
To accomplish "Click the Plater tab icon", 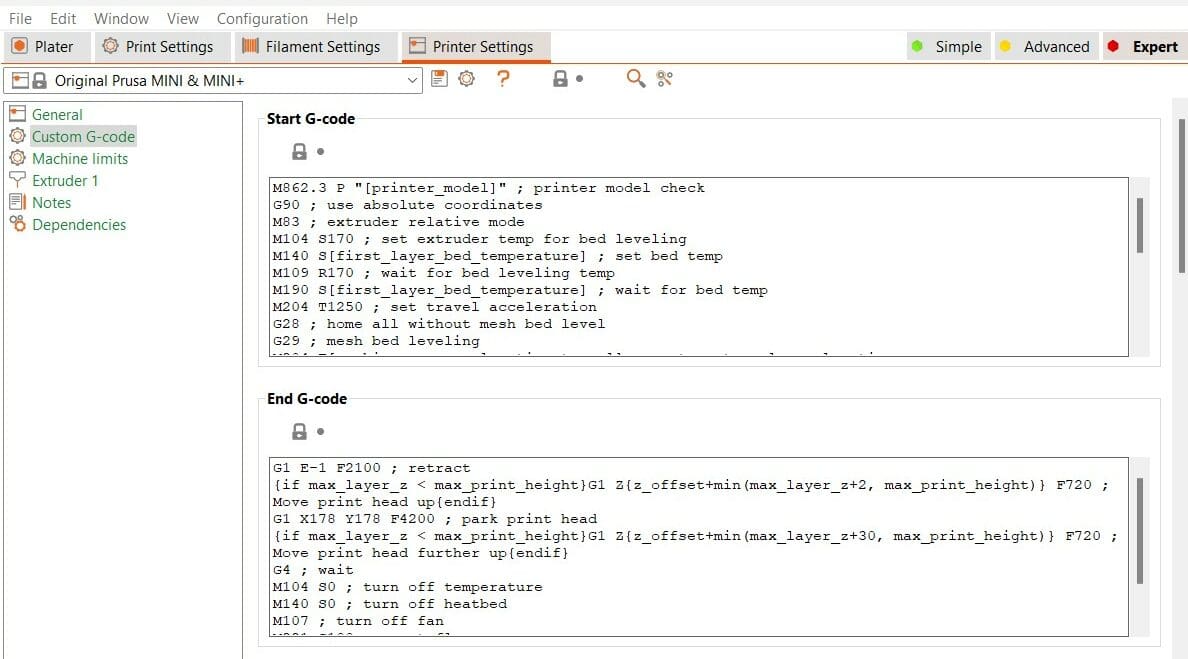I will 20,46.
